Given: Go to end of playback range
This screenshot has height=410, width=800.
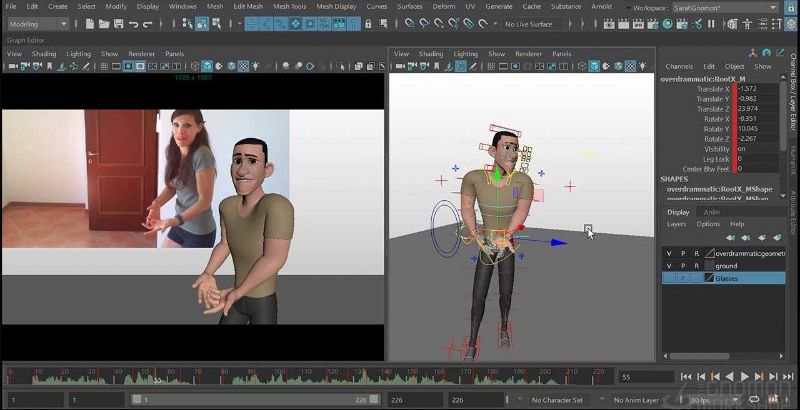Looking at the screenshot, I should coord(788,377).
